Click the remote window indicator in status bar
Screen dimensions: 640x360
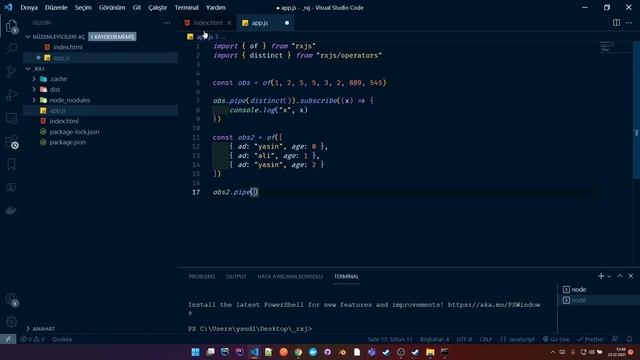(x=8, y=339)
